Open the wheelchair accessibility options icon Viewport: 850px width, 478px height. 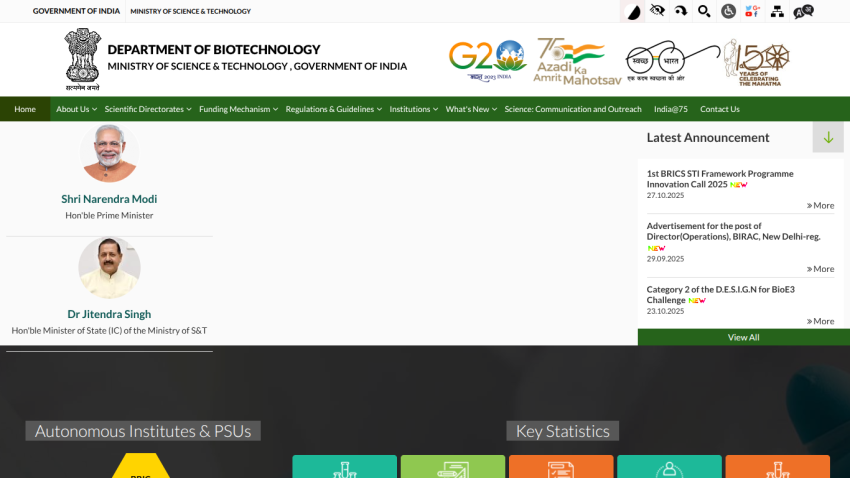pyautogui.click(x=729, y=11)
